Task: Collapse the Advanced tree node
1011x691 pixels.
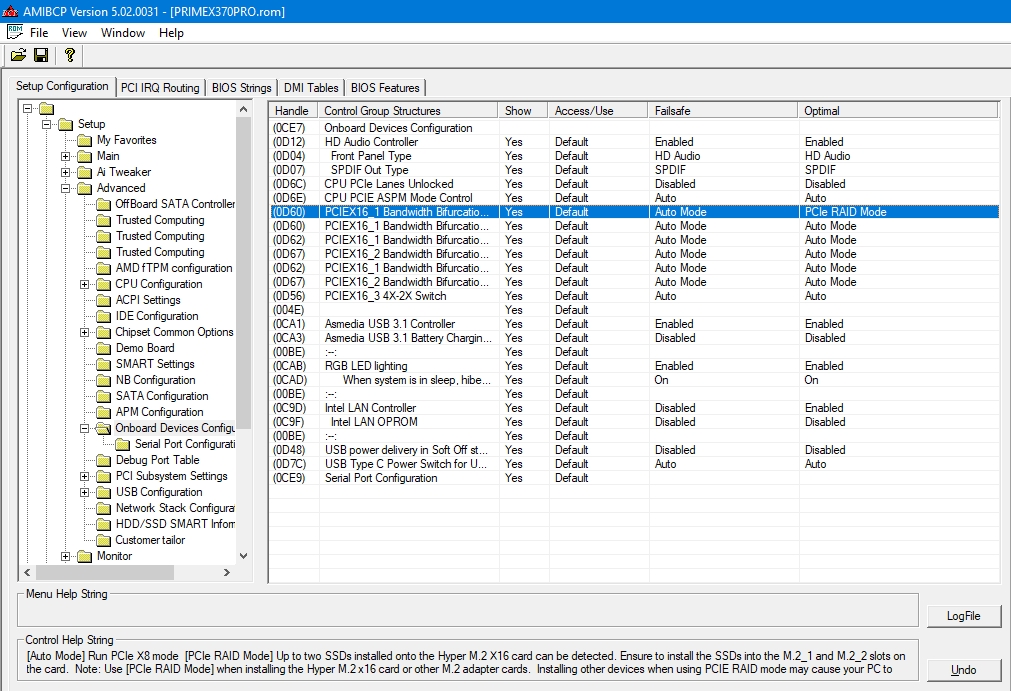Action: coord(65,188)
